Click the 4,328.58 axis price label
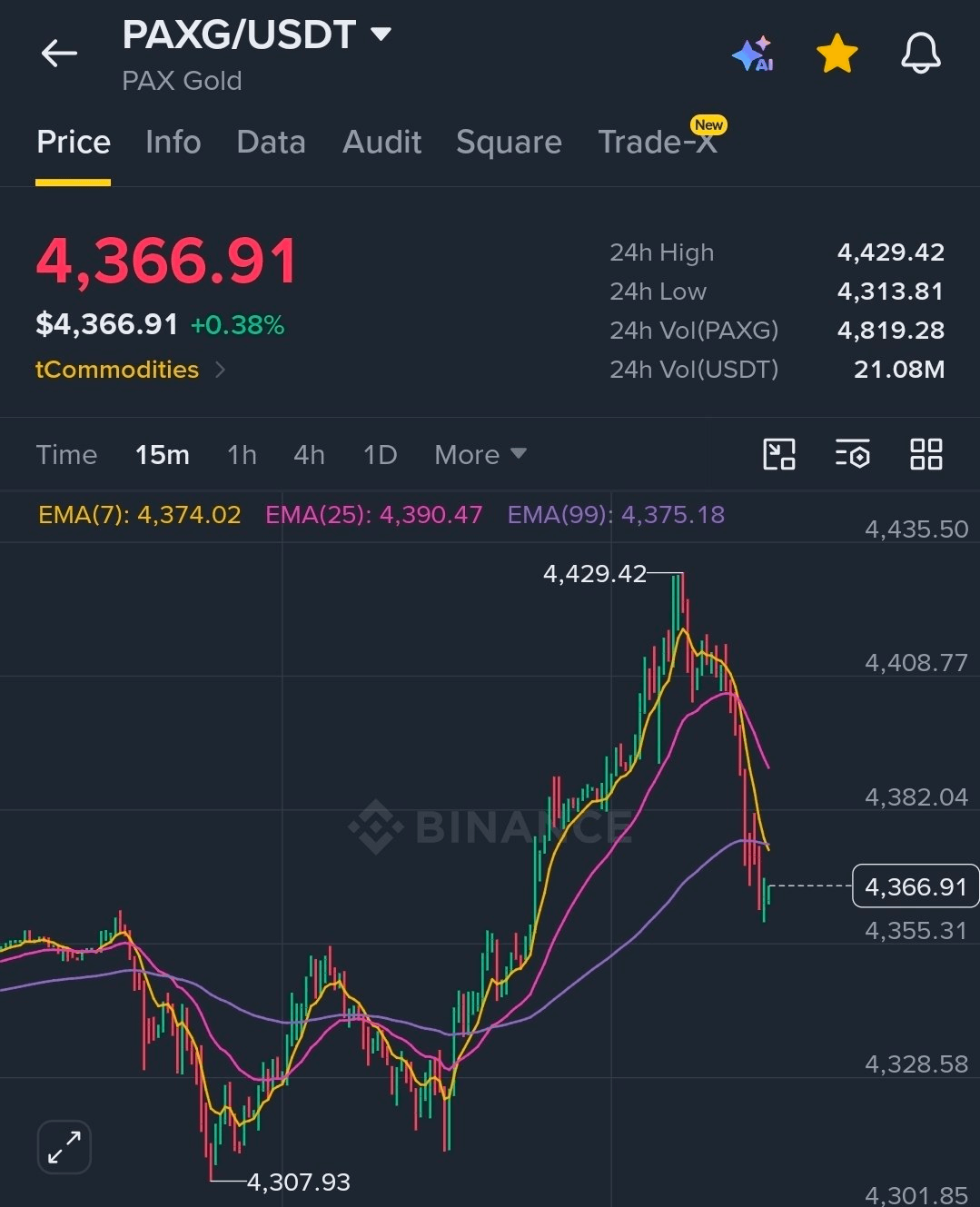The width and height of the screenshot is (980, 1207). [916, 1064]
